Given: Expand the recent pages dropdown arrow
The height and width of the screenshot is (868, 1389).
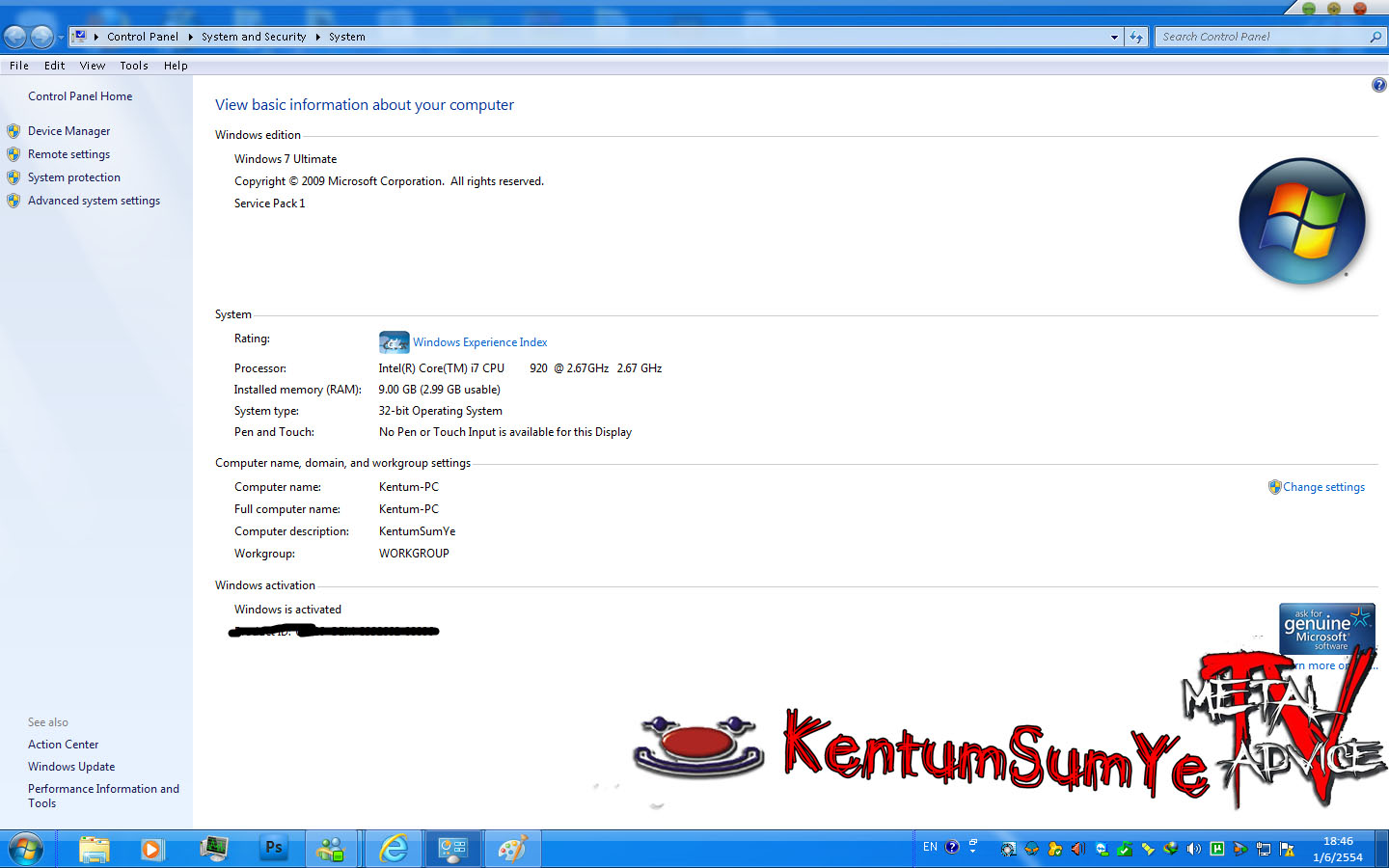Looking at the screenshot, I should pyautogui.click(x=61, y=37).
